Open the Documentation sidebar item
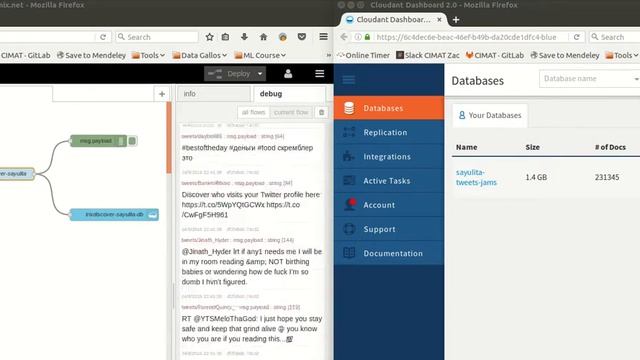Image resolution: width=640 pixels, height=360 pixels. [x=389, y=253]
